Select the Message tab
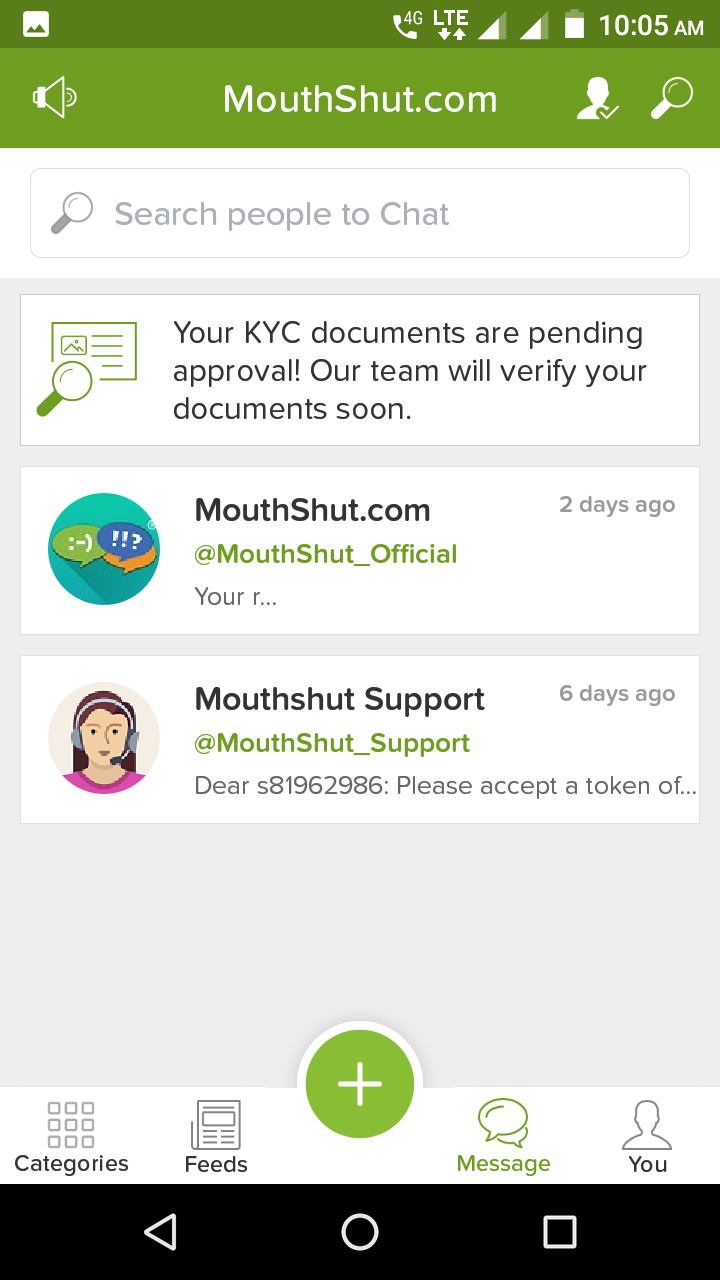 [503, 1137]
